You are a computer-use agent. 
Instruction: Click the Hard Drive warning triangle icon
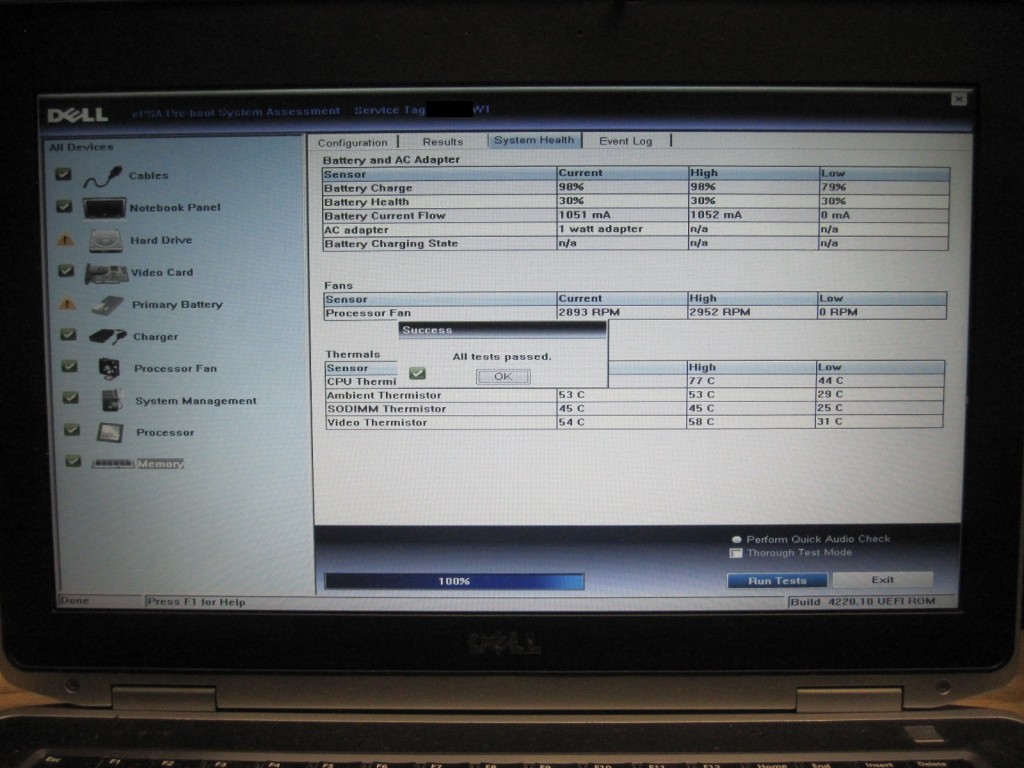click(x=65, y=240)
